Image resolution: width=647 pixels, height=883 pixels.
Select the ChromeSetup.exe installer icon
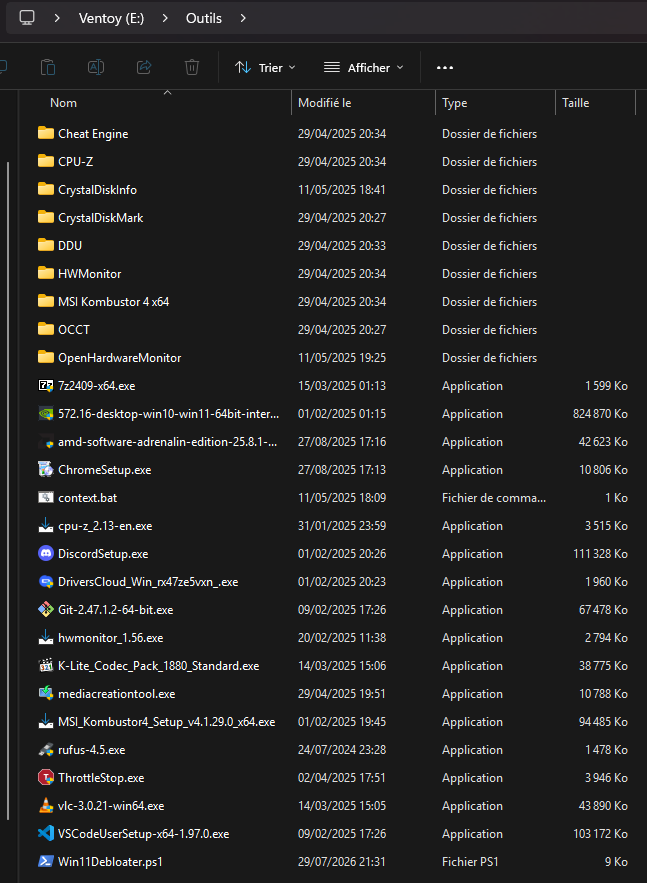coord(46,469)
